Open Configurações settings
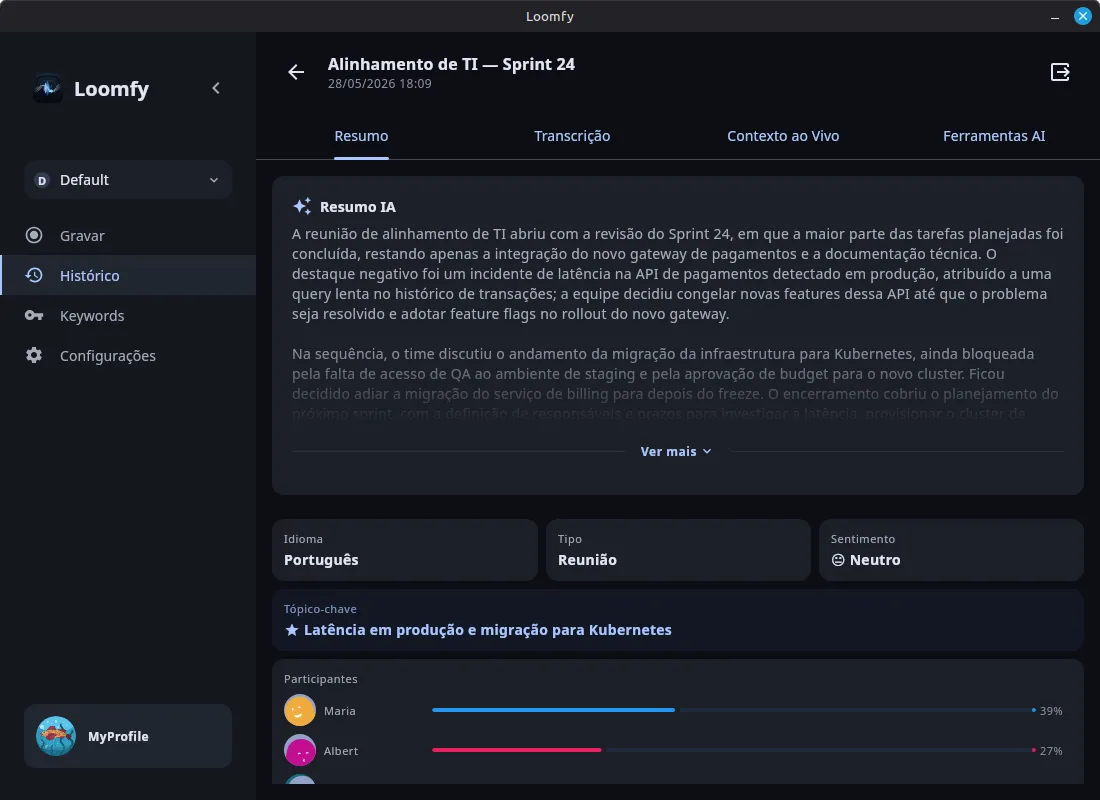 (x=128, y=356)
